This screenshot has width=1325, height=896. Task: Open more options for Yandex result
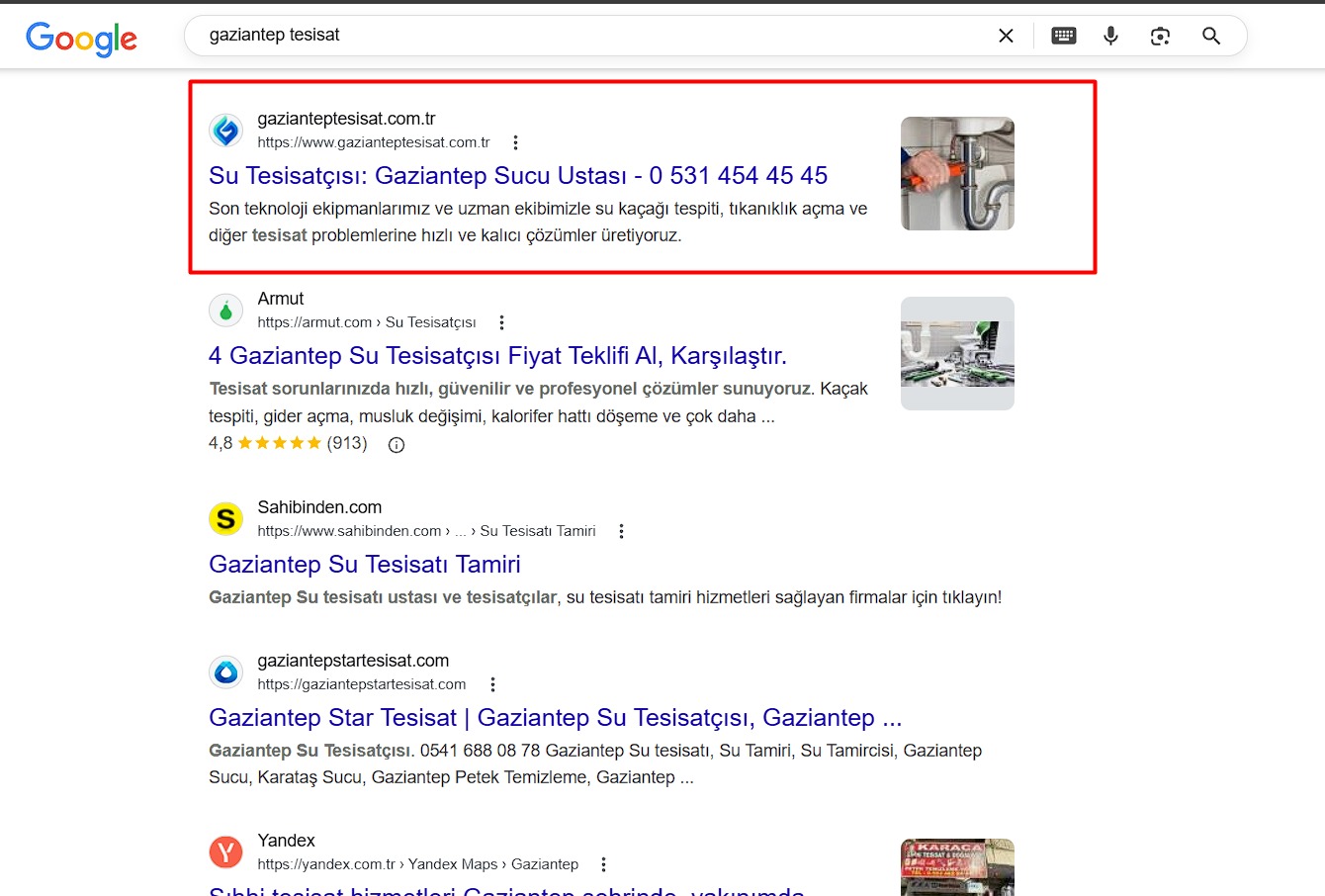pyautogui.click(x=603, y=864)
